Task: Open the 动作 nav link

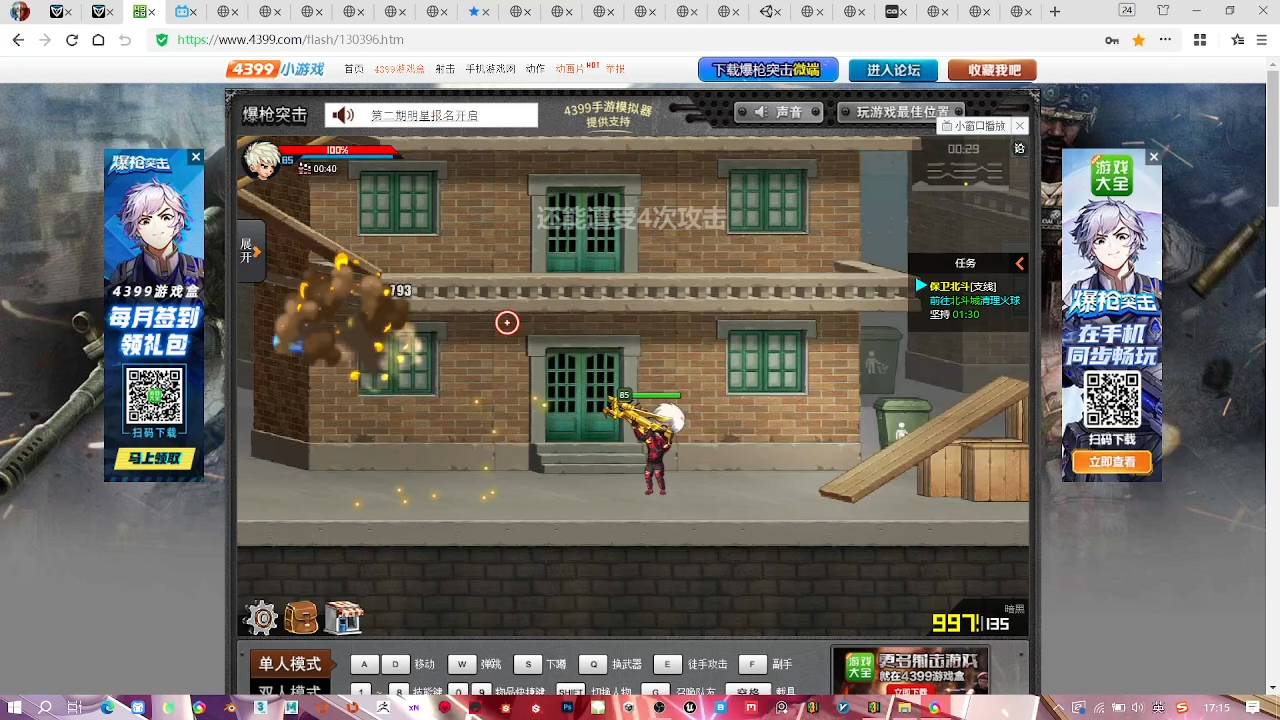Action: [x=535, y=69]
